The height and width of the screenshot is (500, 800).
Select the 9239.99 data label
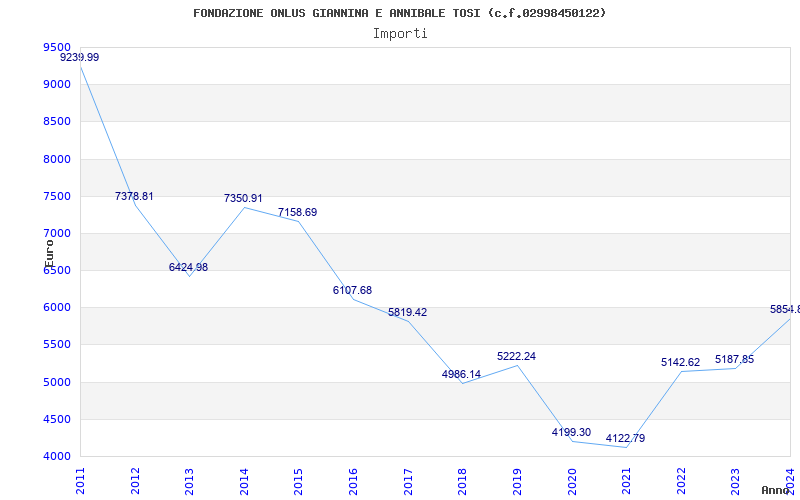(80, 57)
